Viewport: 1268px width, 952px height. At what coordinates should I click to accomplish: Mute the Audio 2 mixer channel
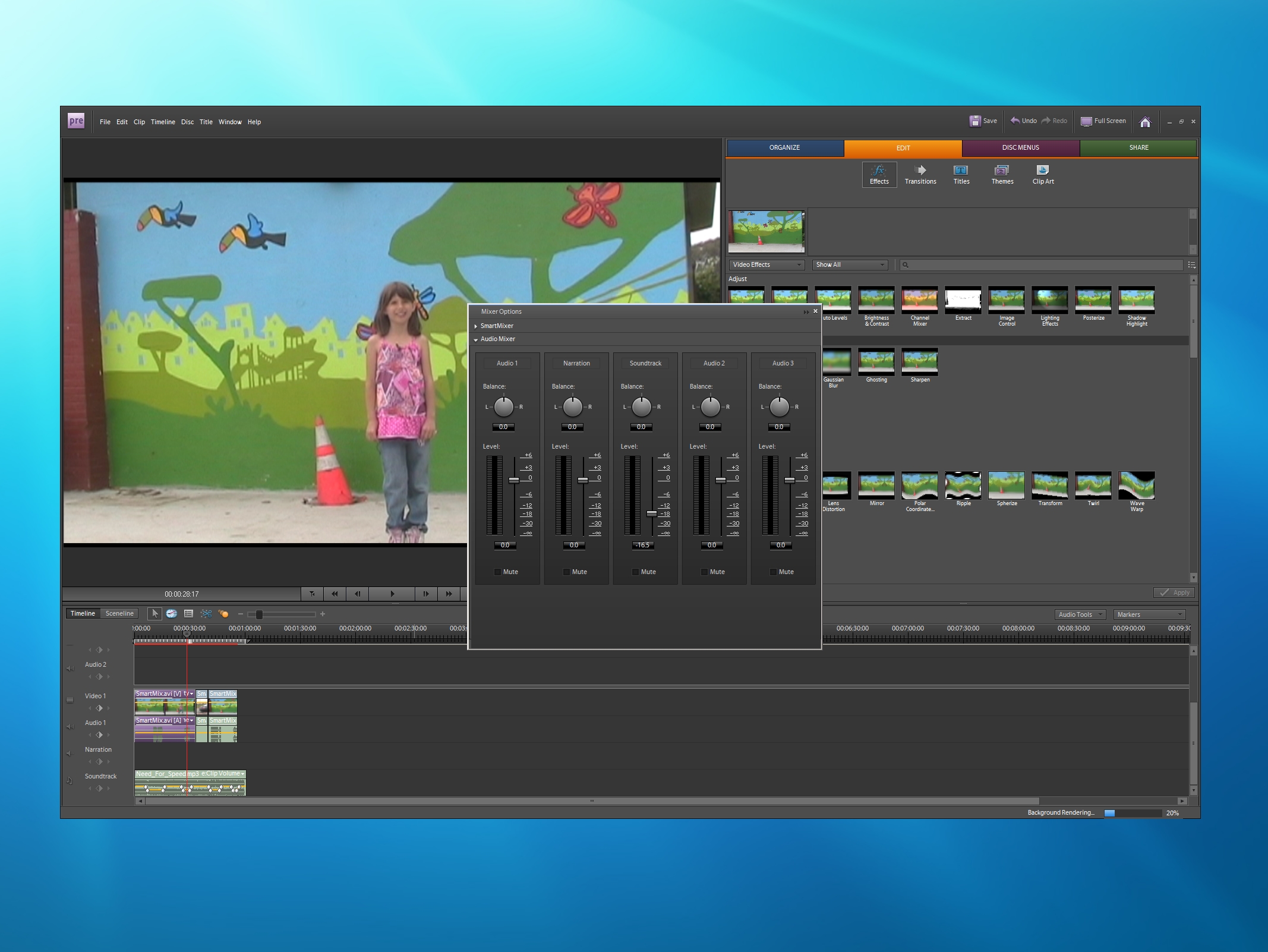tap(705, 572)
